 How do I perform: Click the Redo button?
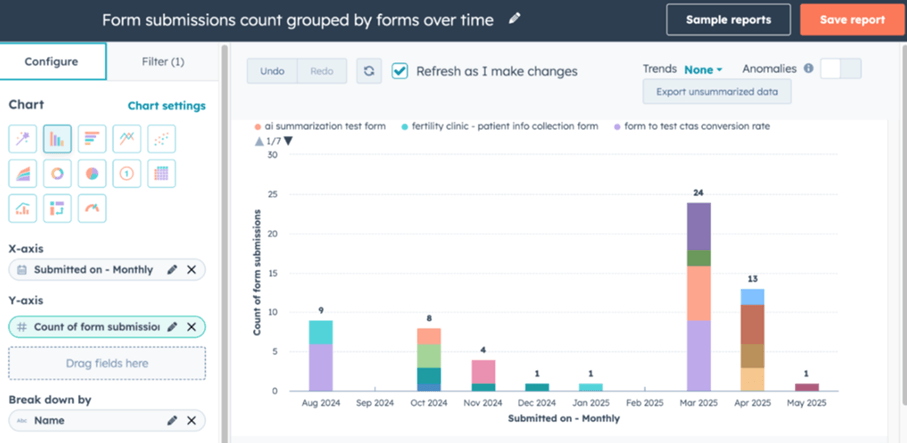(322, 71)
